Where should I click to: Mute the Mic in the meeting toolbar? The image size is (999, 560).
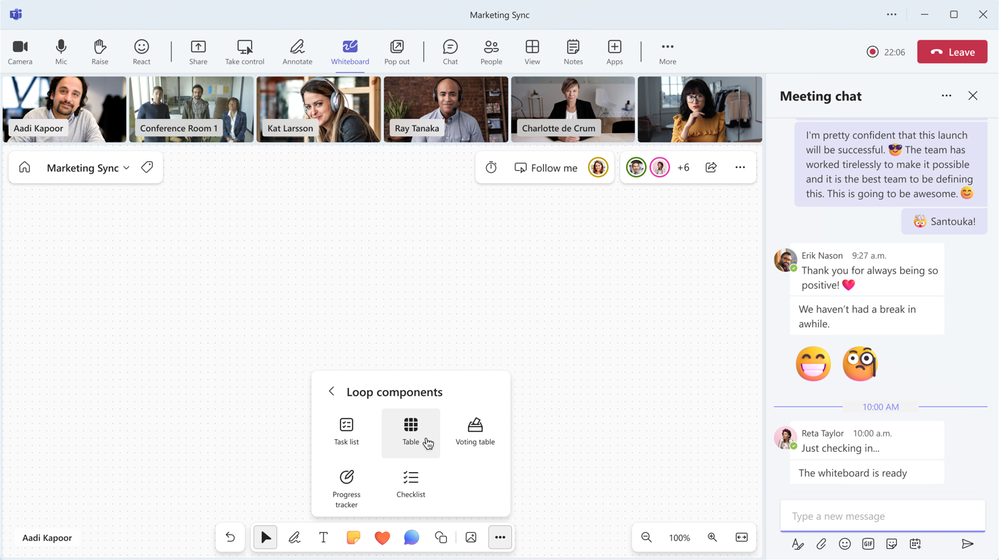click(61, 52)
